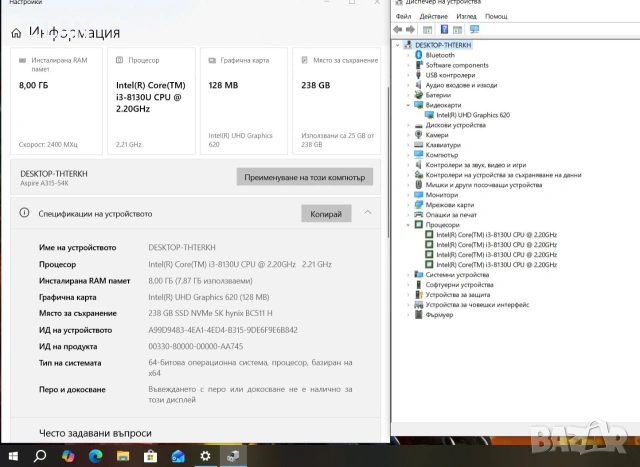The height and width of the screenshot is (467, 640).
Task: Click the Settings window vertical scrollbar
Action: (387, 163)
